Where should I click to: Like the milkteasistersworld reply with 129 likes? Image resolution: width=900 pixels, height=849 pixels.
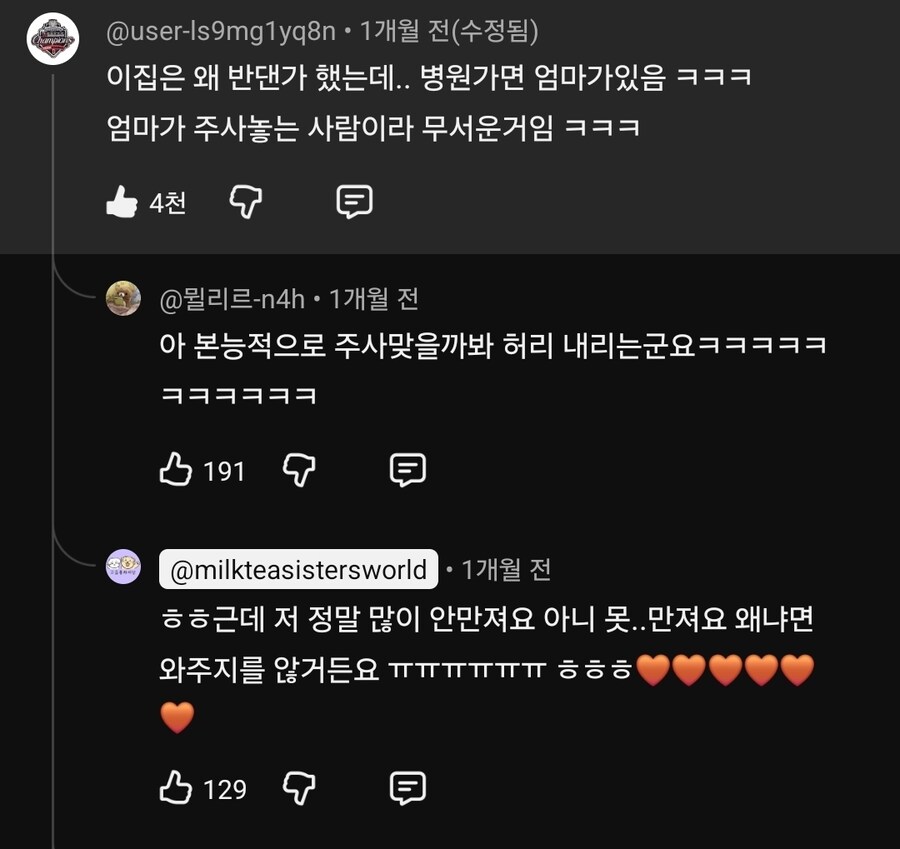coord(176,788)
